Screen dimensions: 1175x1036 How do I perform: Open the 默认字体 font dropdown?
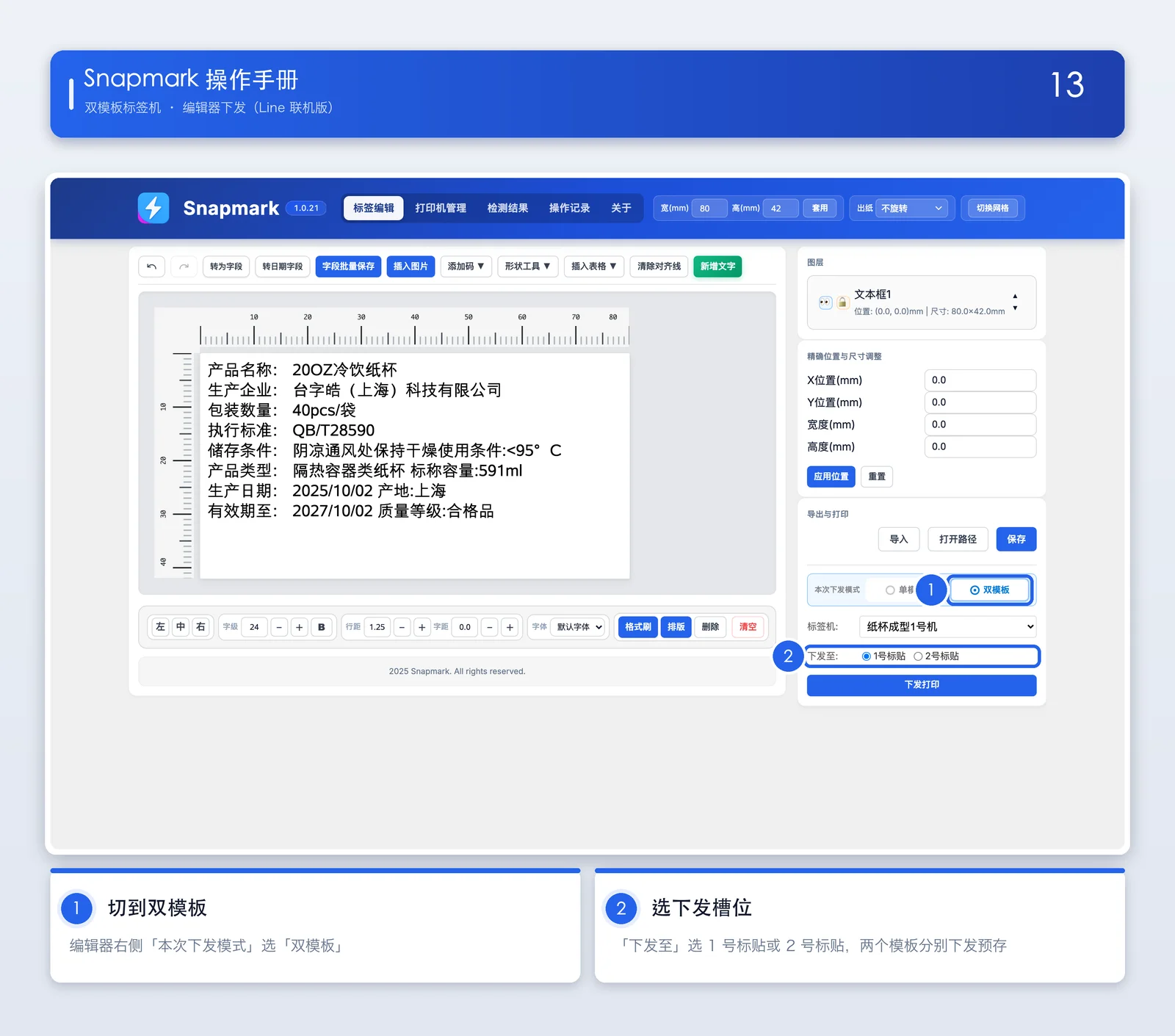click(579, 627)
